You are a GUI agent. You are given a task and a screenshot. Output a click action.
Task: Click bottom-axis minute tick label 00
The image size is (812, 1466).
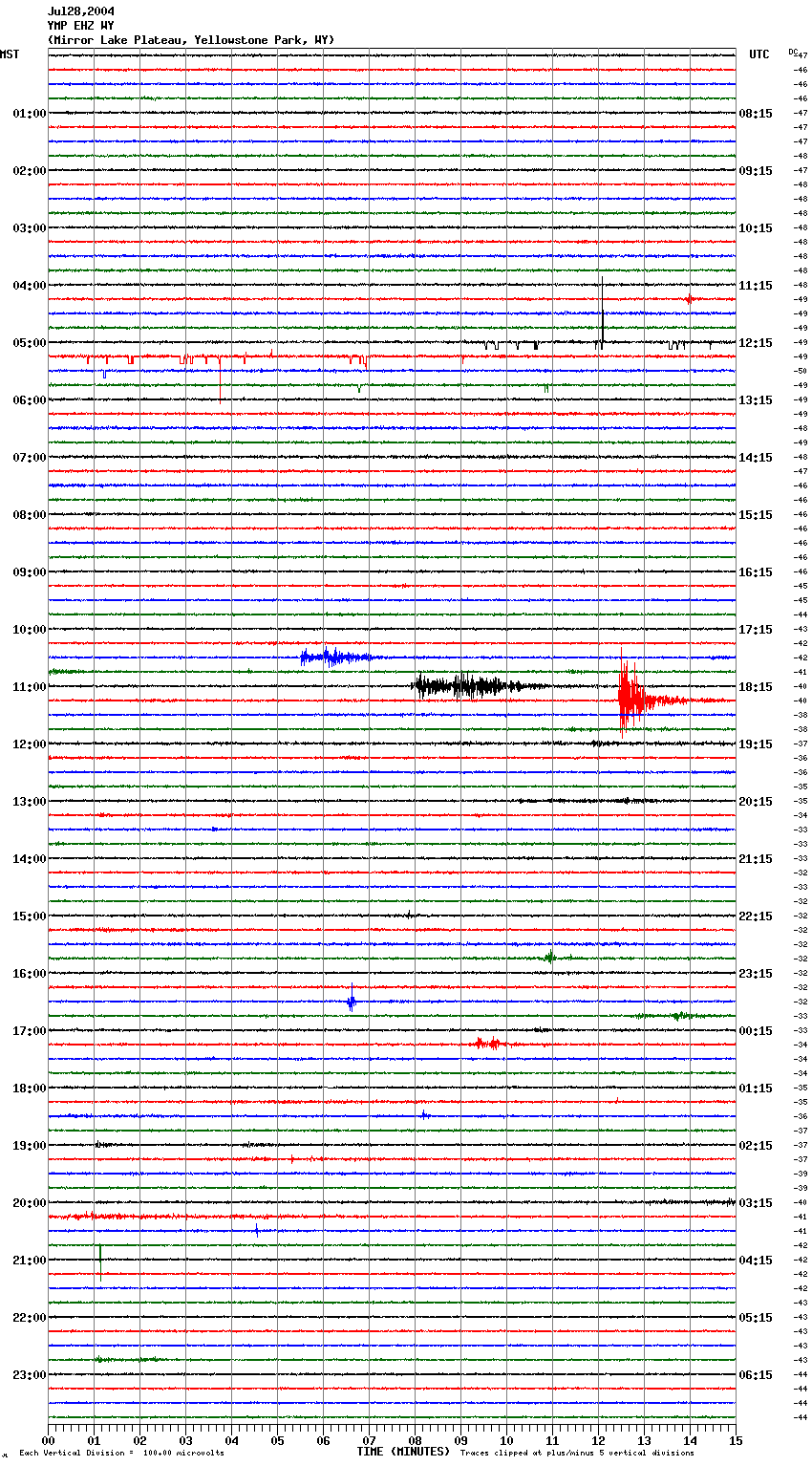click(x=48, y=1440)
